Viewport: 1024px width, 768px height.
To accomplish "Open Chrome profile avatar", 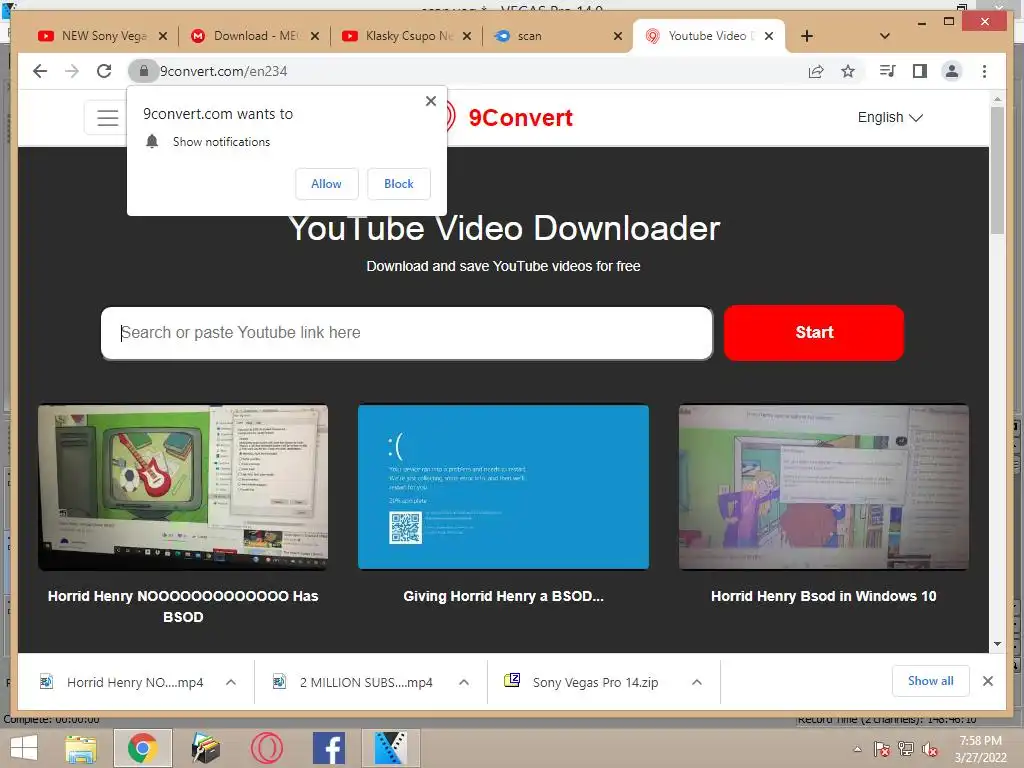I will tap(952, 71).
